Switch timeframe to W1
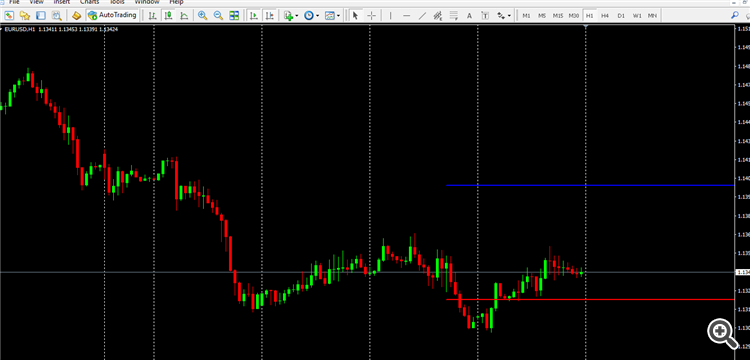 click(637, 16)
